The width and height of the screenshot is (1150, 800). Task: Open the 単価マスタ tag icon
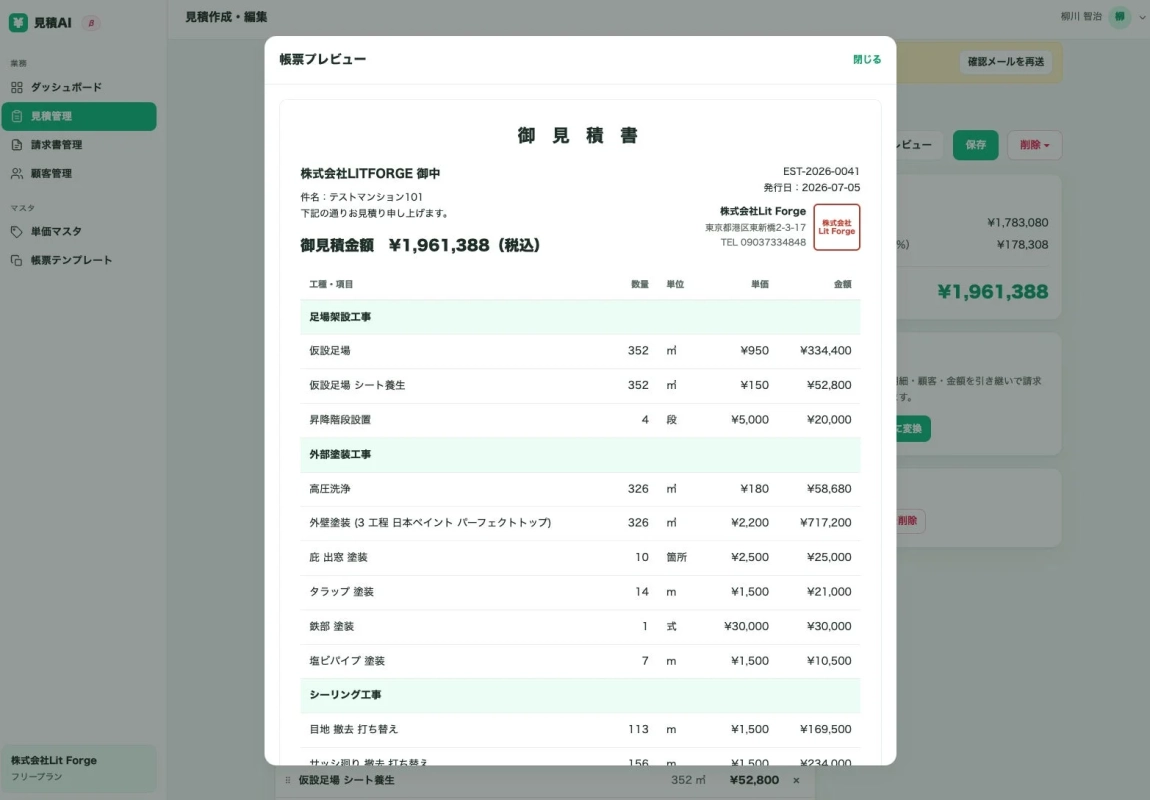(17, 232)
